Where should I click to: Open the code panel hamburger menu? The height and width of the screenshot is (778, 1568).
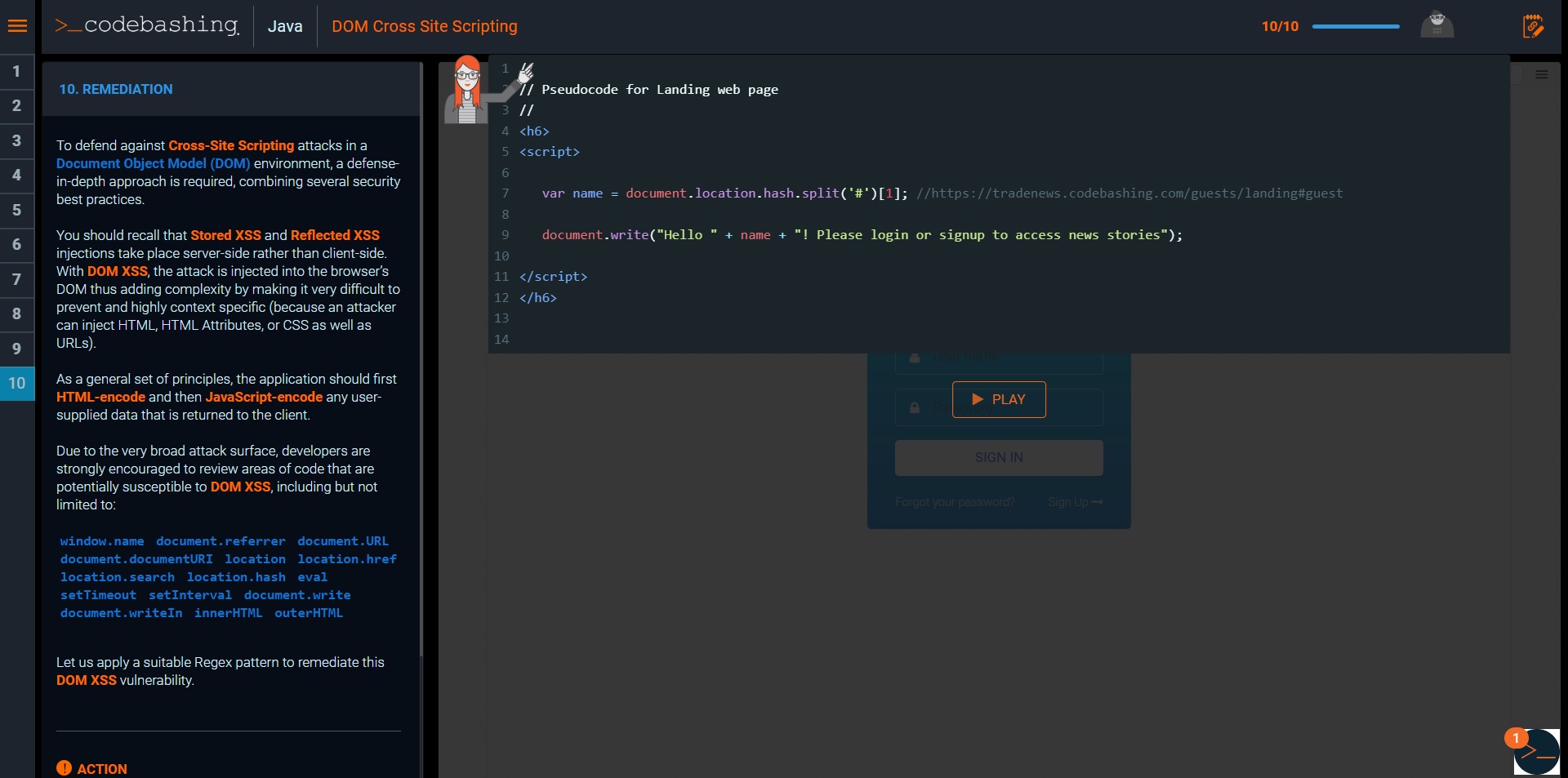(x=1543, y=74)
